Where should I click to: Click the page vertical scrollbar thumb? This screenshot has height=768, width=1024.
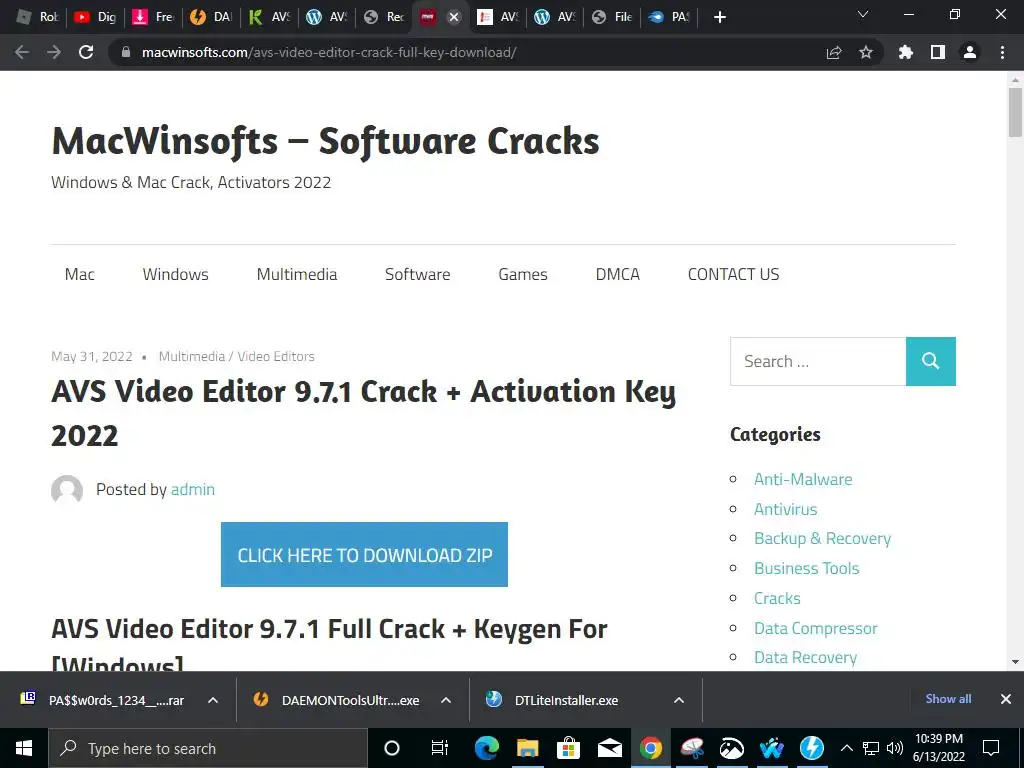pos(1015,112)
